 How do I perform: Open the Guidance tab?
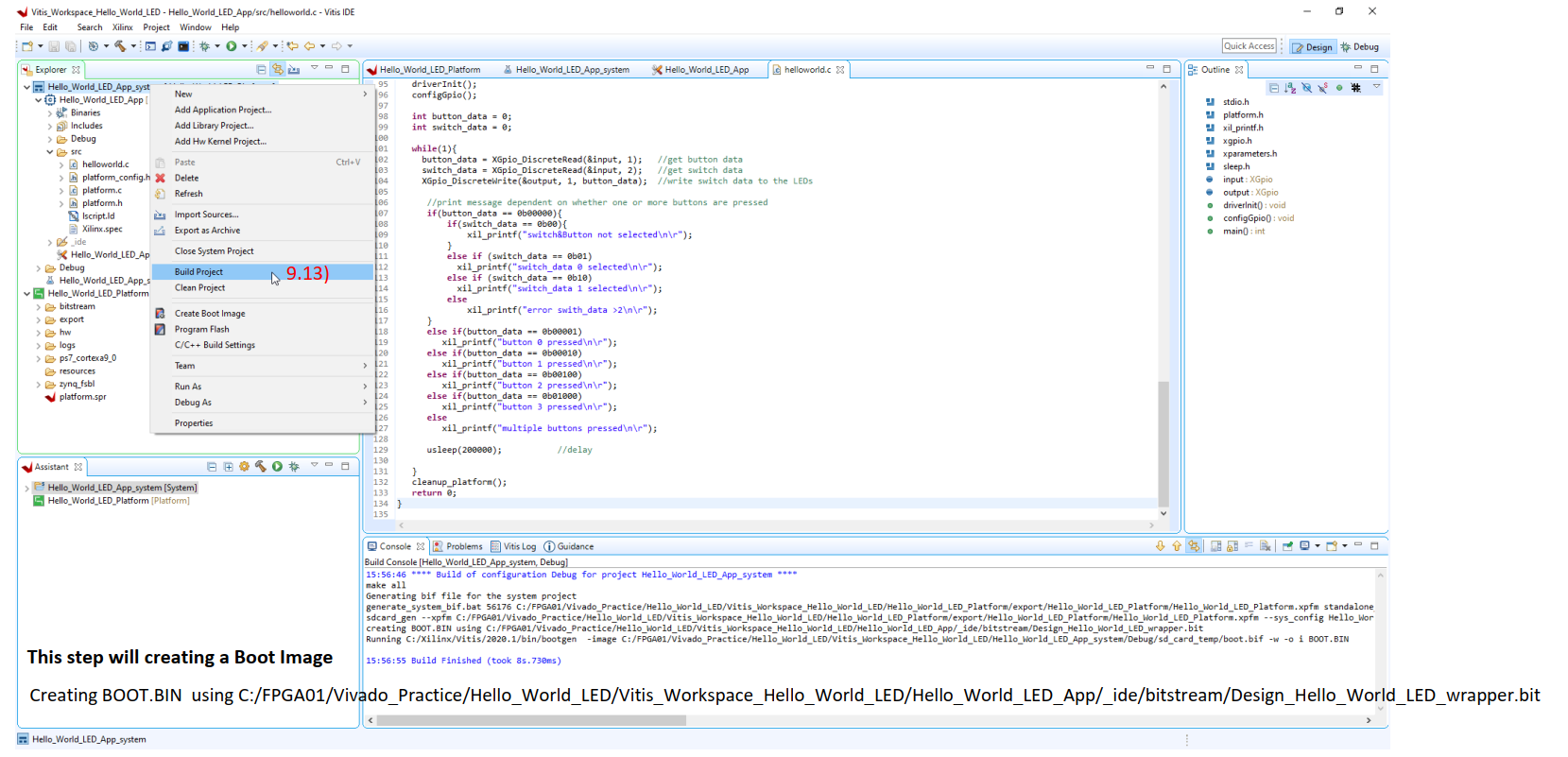(568, 546)
